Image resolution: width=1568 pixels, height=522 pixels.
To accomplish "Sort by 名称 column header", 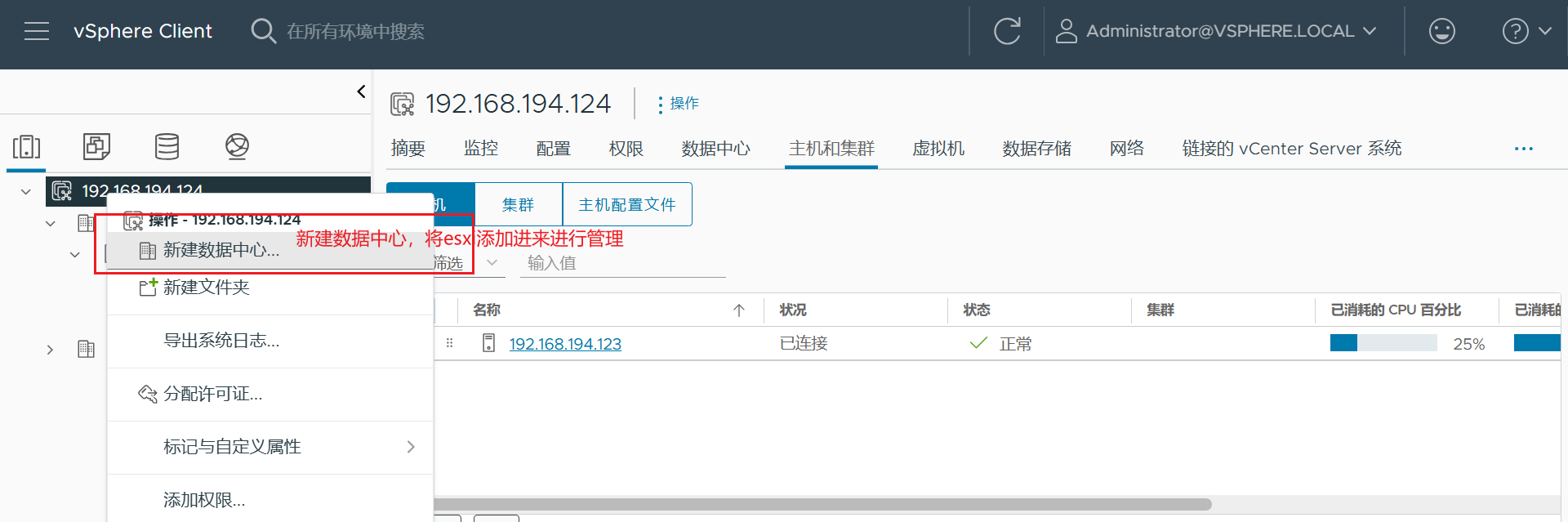I will pyautogui.click(x=487, y=310).
